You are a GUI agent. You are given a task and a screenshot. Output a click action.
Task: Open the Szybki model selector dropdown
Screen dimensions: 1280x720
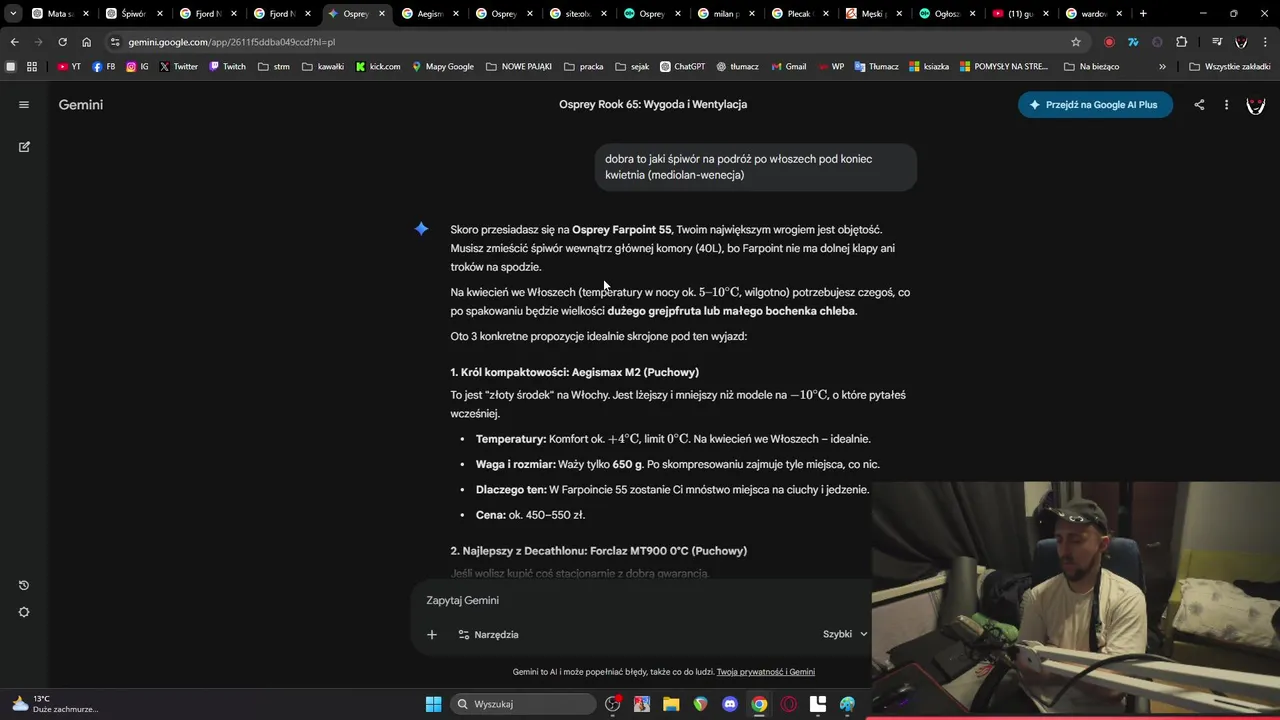[845, 634]
